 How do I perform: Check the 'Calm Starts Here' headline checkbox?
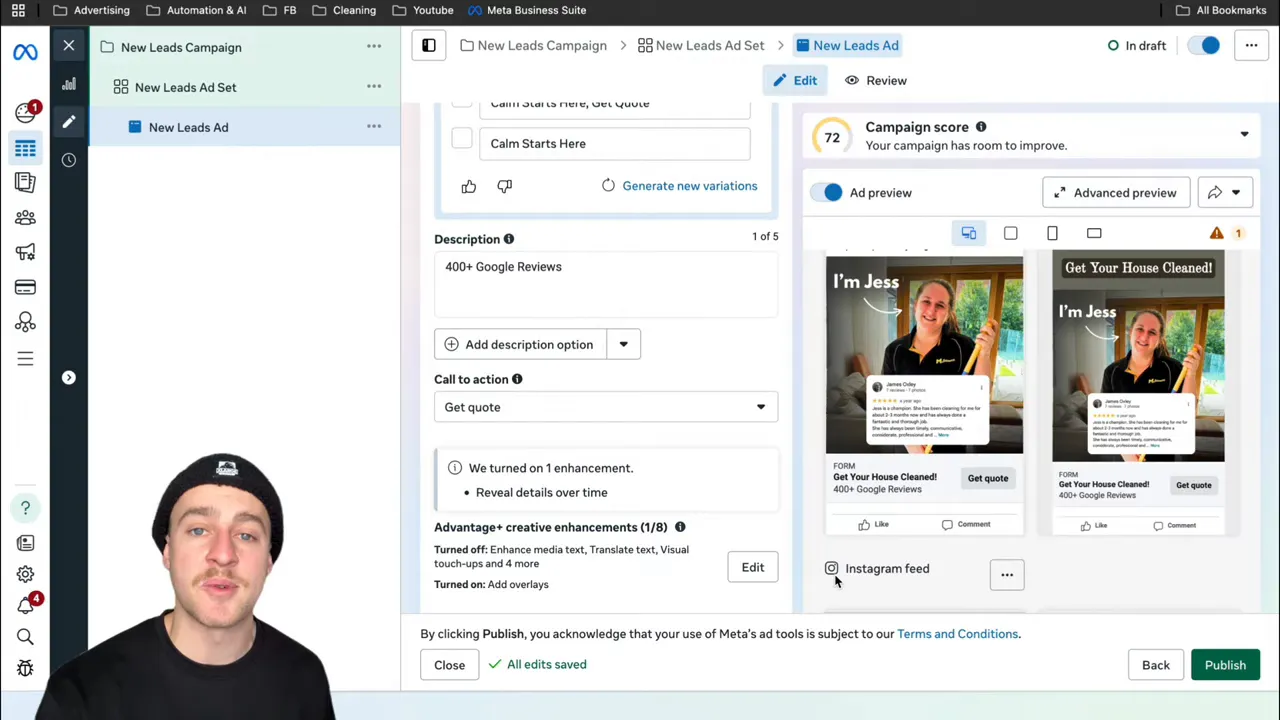pyautogui.click(x=461, y=140)
